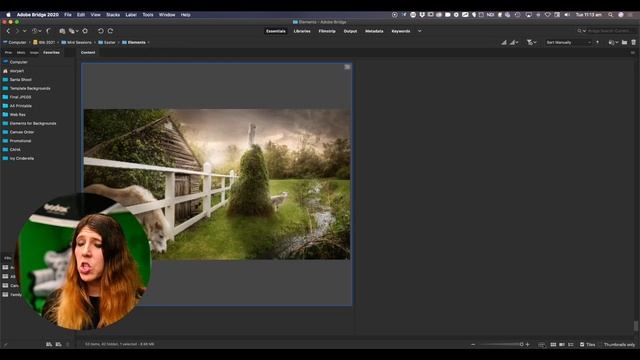Toggle the Thumbnails only checkbox

[601, 344]
